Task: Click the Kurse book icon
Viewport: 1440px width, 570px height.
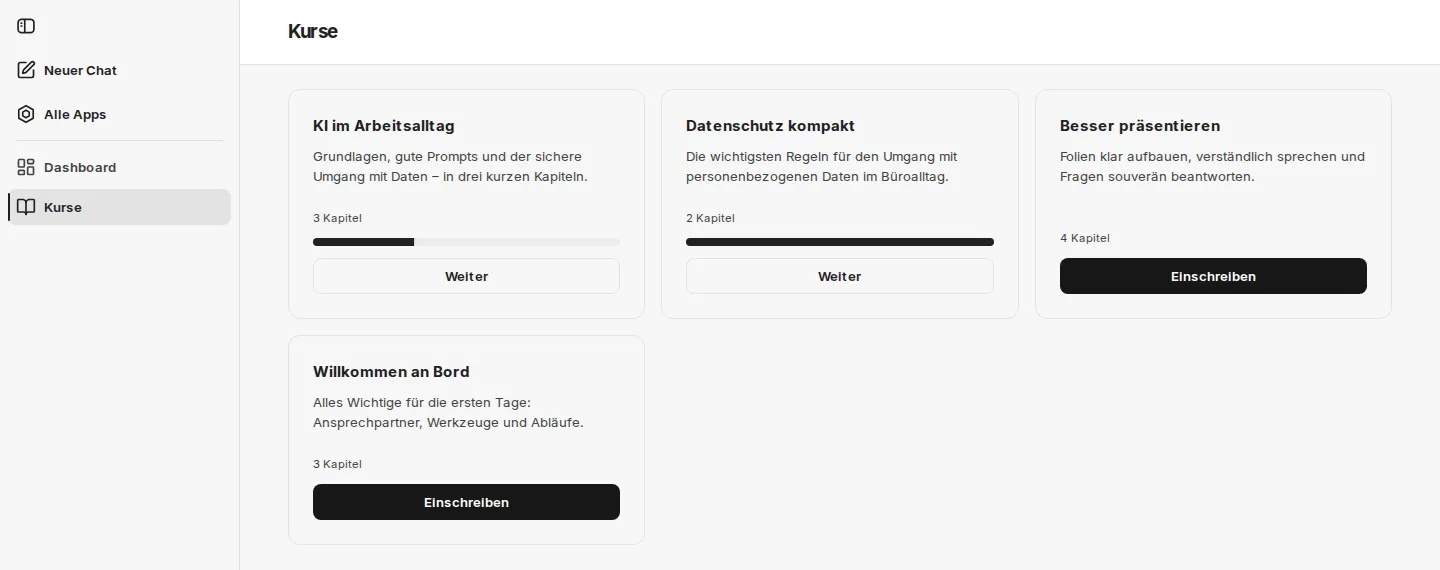Action: 26,207
